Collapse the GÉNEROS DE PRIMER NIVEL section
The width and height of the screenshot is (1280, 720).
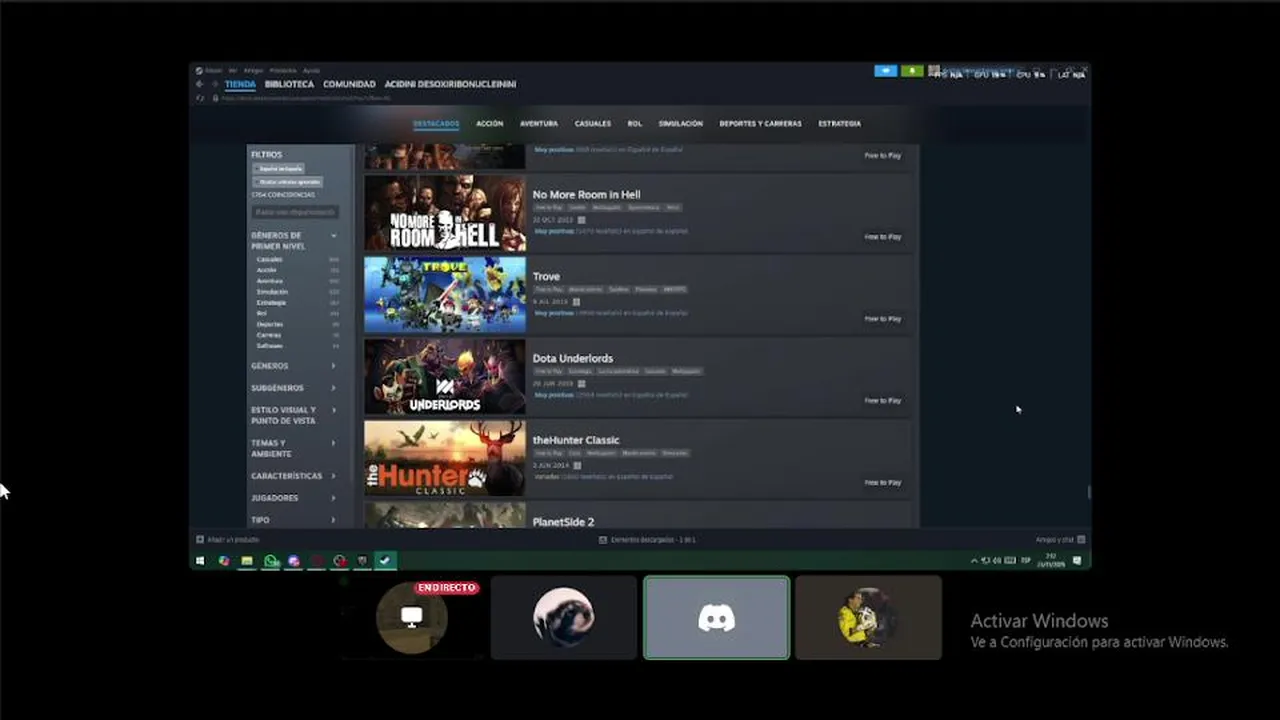tap(294, 241)
